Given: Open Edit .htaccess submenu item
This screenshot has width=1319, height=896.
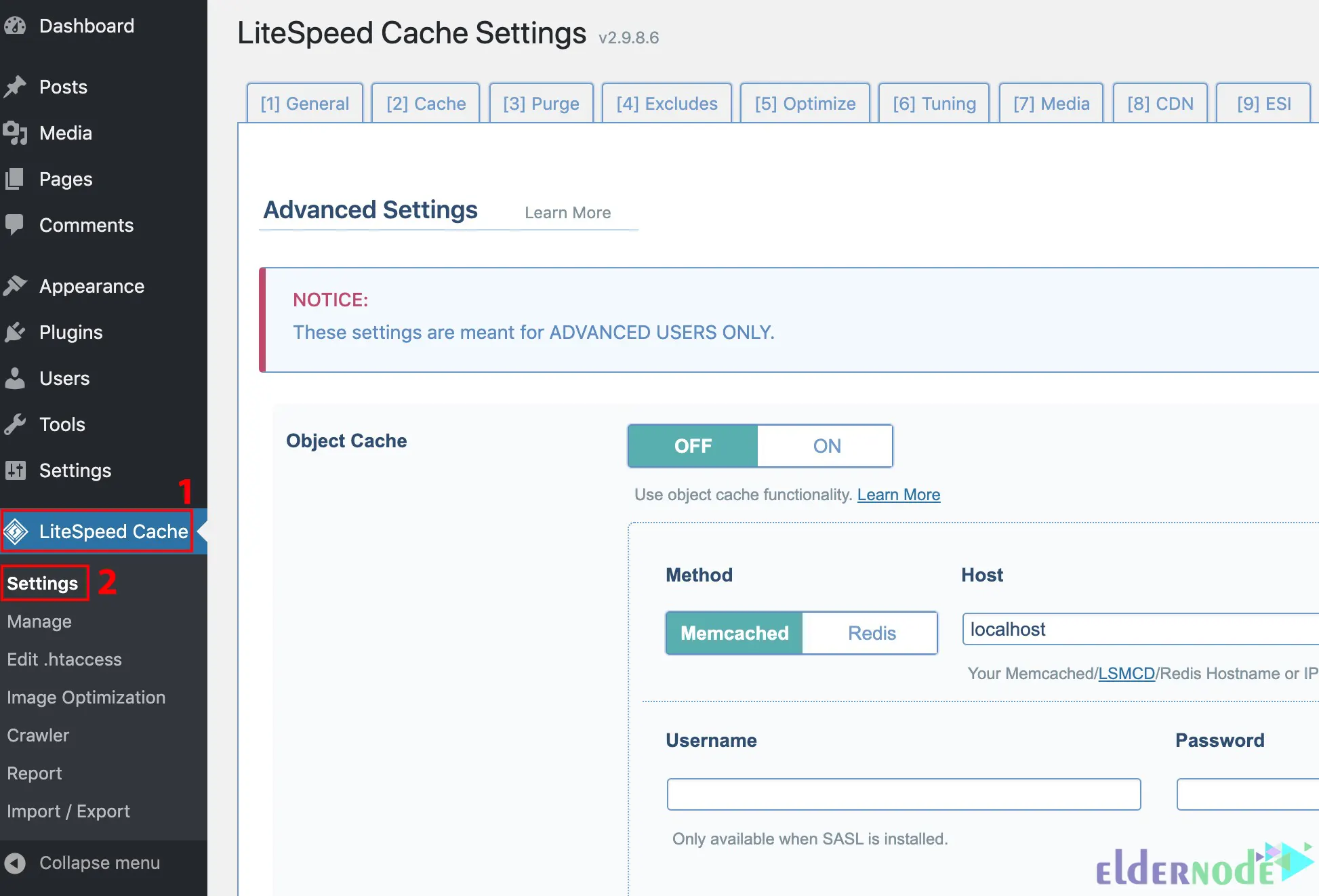Looking at the screenshot, I should pyautogui.click(x=64, y=659).
